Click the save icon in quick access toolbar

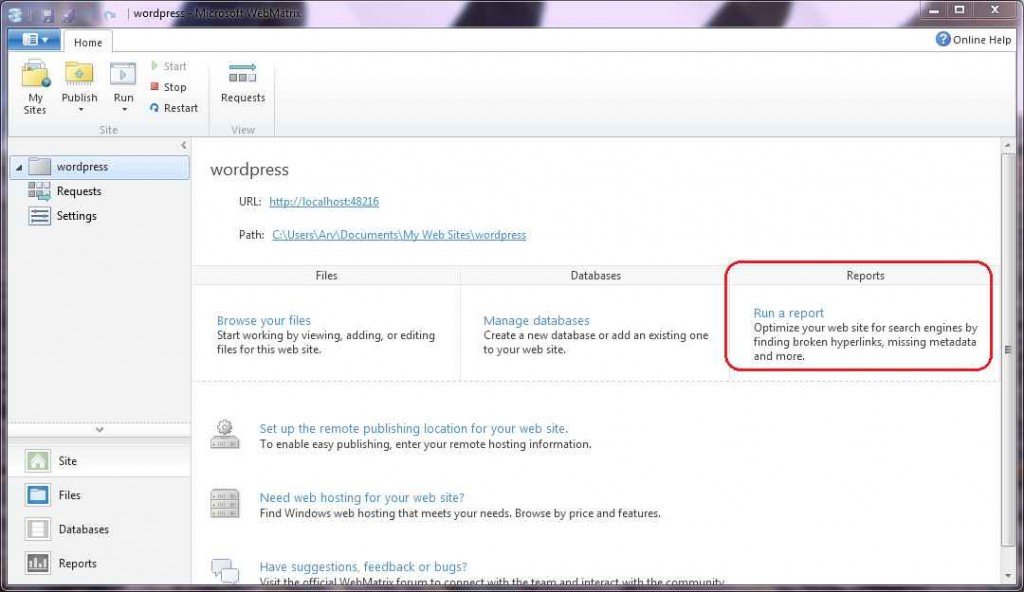(47, 14)
